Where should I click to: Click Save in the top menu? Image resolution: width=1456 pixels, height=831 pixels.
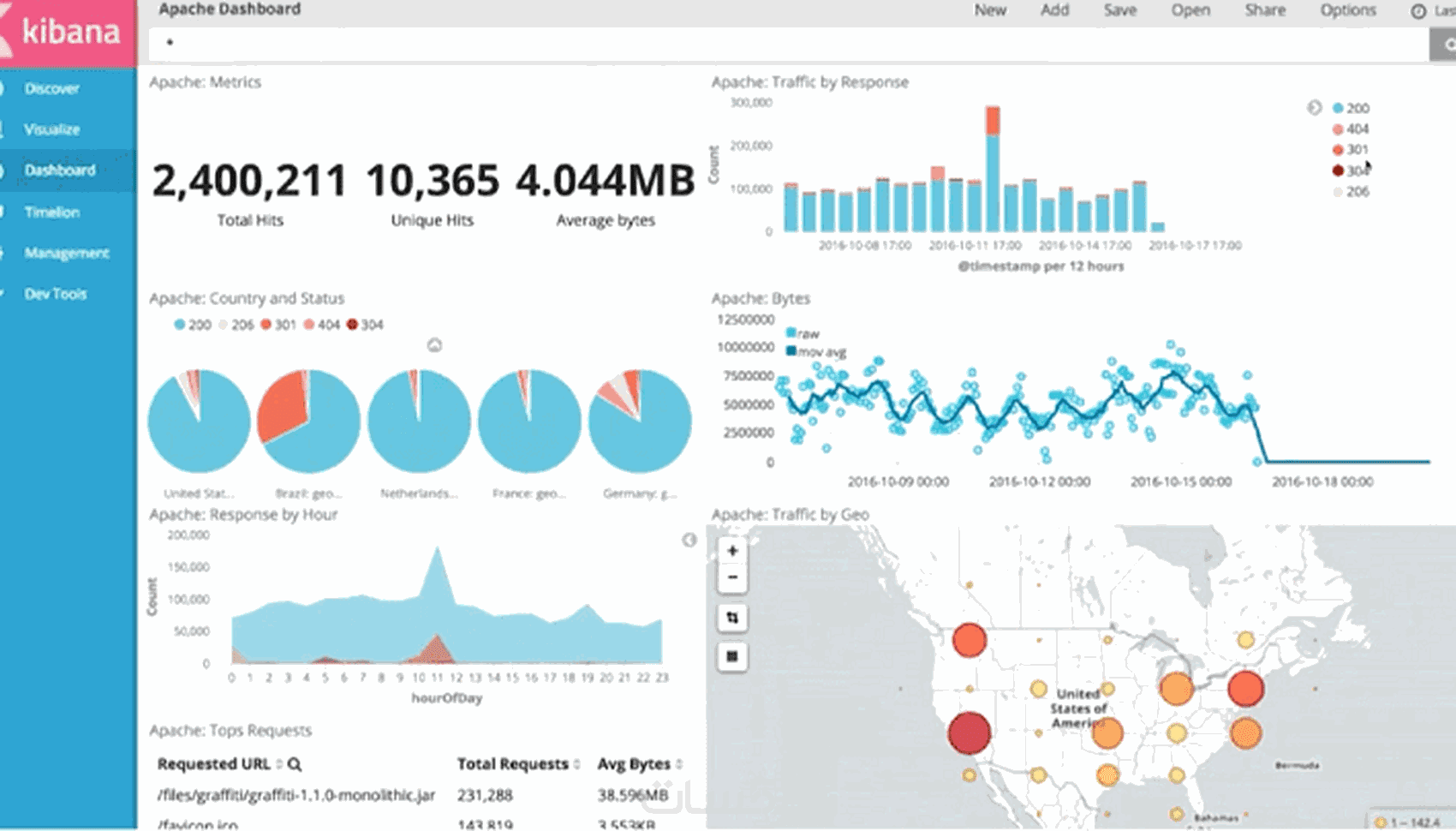tap(1119, 10)
